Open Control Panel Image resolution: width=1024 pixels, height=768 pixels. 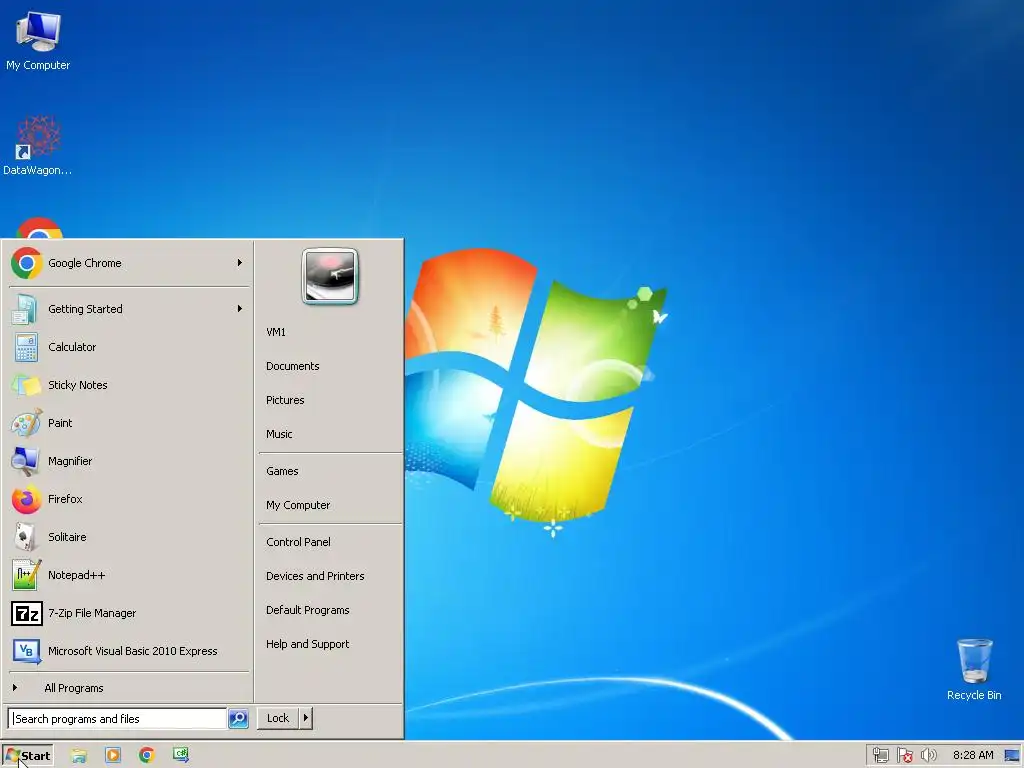(298, 542)
